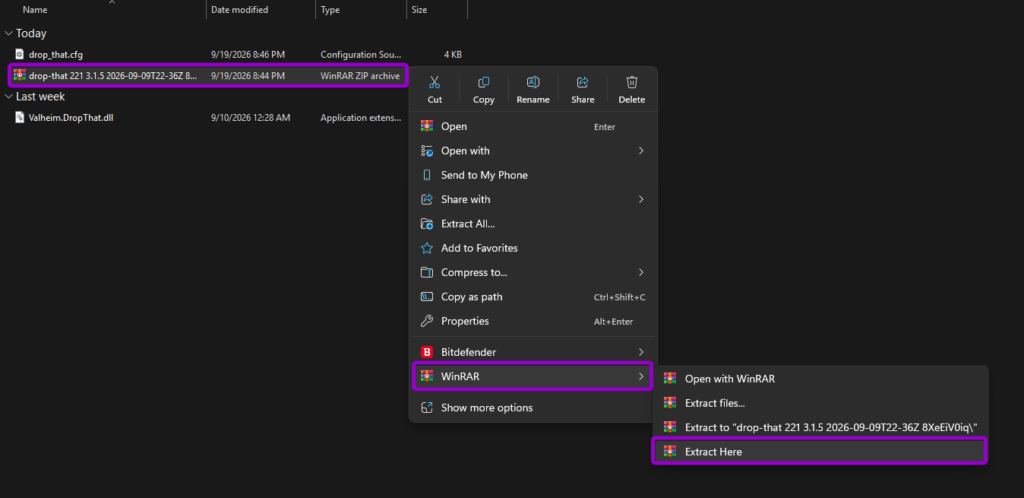Open Properties from the context menu
1024x498 pixels.
click(x=532, y=321)
